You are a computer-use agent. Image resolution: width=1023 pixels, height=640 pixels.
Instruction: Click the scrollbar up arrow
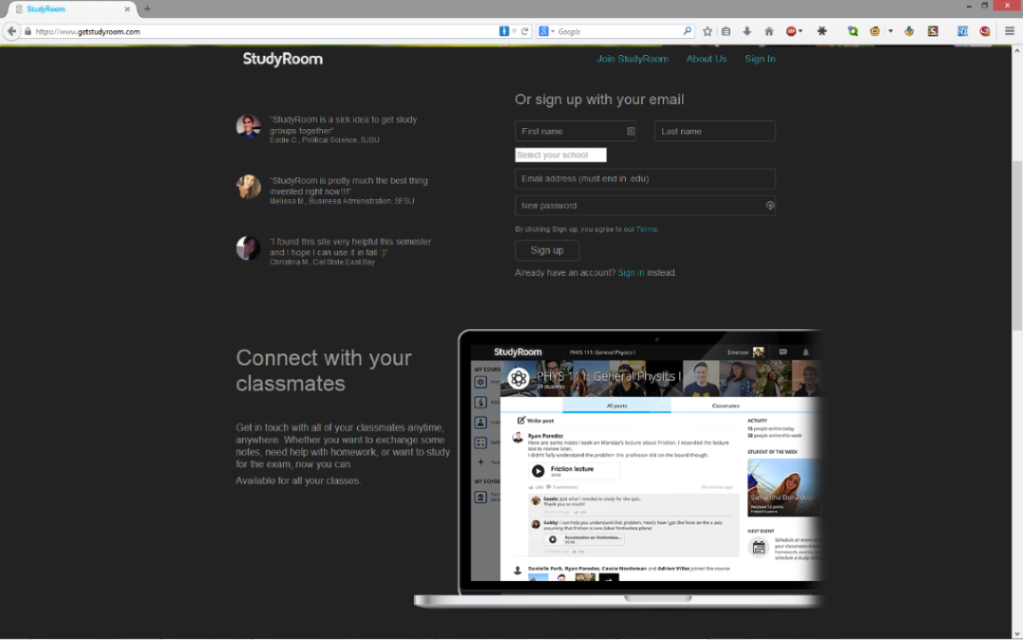[1016, 50]
